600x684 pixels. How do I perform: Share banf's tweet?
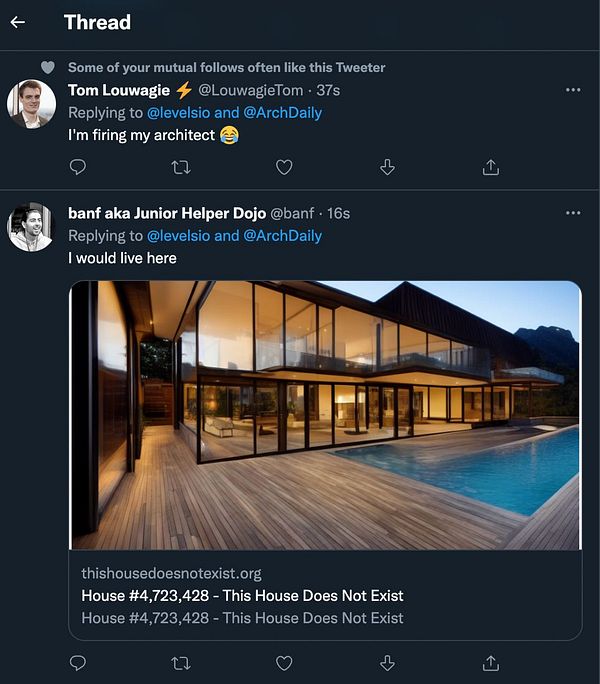pyautogui.click(x=490, y=663)
